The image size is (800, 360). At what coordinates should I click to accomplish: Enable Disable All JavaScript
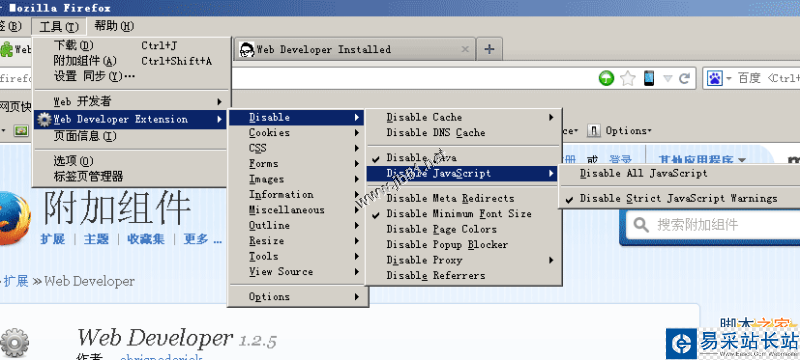point(680,173)
